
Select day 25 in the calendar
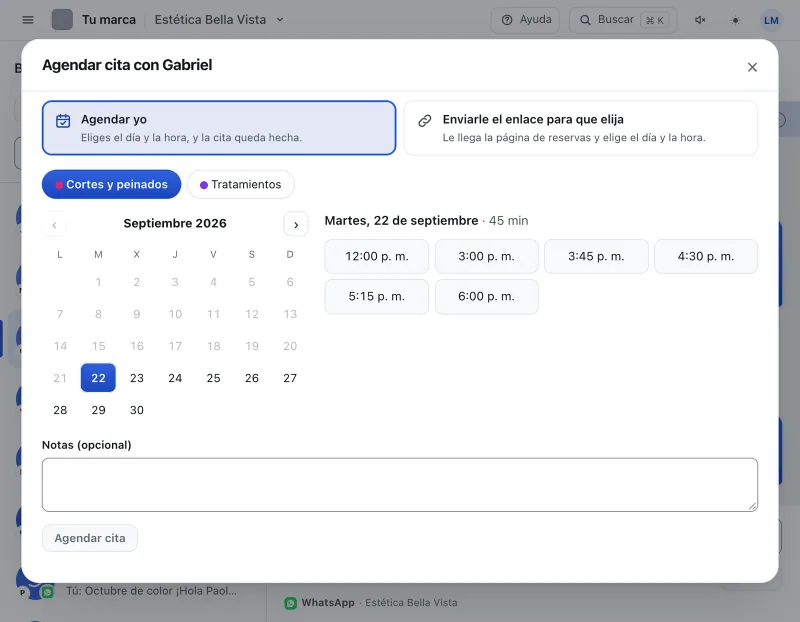tap(213, 378)
